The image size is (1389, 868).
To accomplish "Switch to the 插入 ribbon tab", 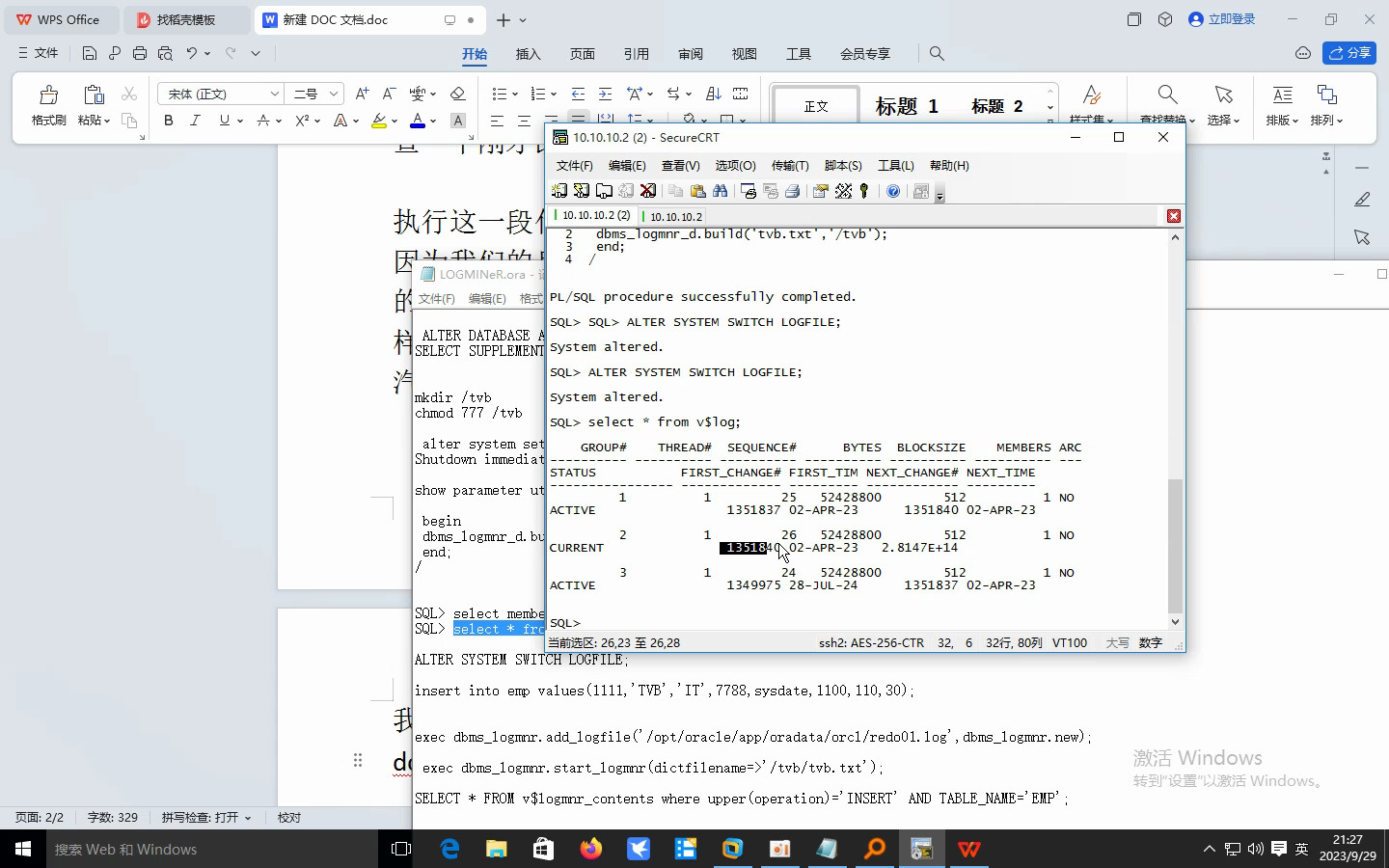I will pos(528,54).
